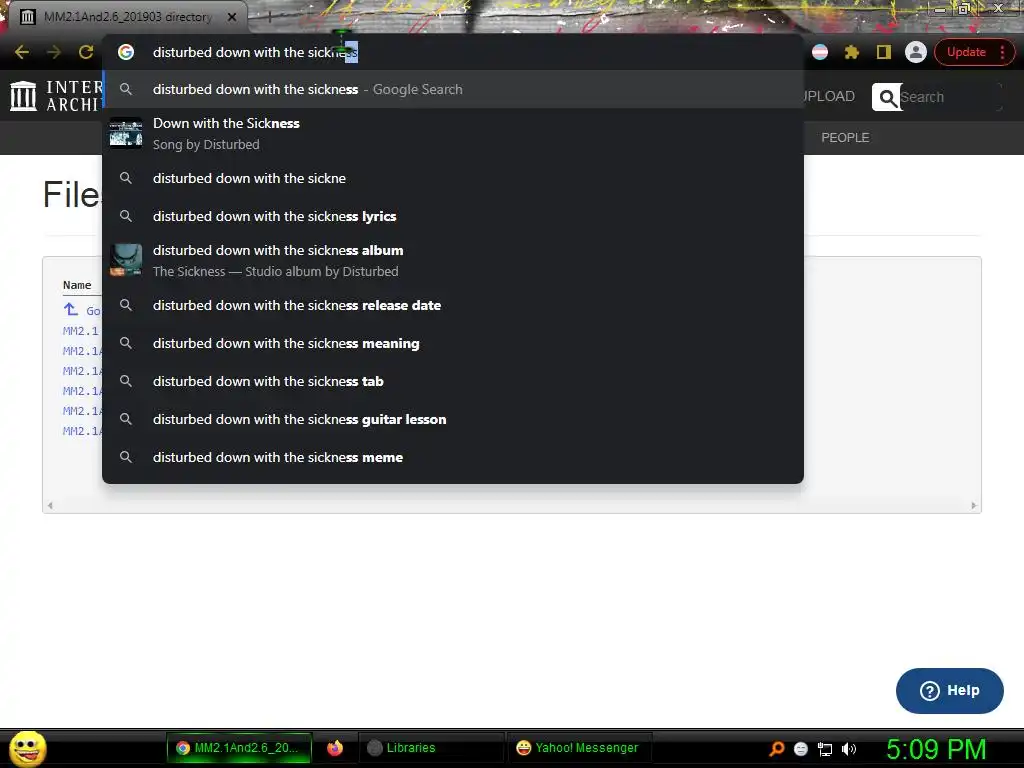
Task: Open the PEOPLE navigation link
Action: 845,138
